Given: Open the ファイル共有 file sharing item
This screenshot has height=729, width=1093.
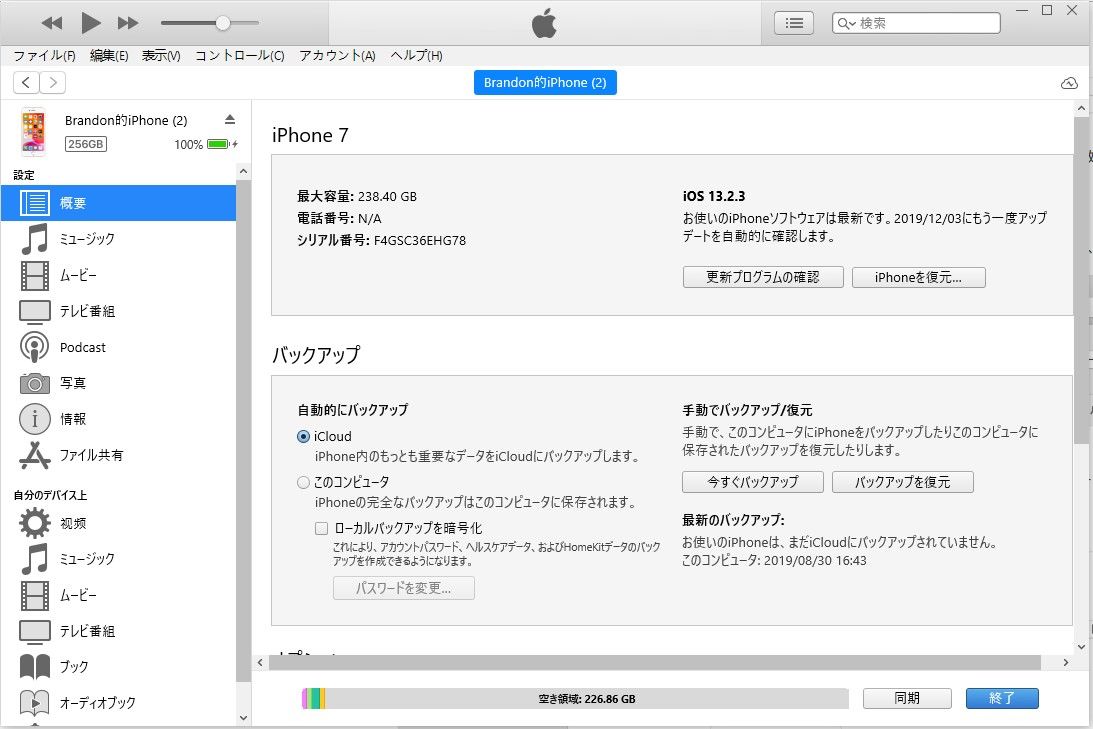Looking at the screenshot, I should pyautogui.click(x=119, y=455).
